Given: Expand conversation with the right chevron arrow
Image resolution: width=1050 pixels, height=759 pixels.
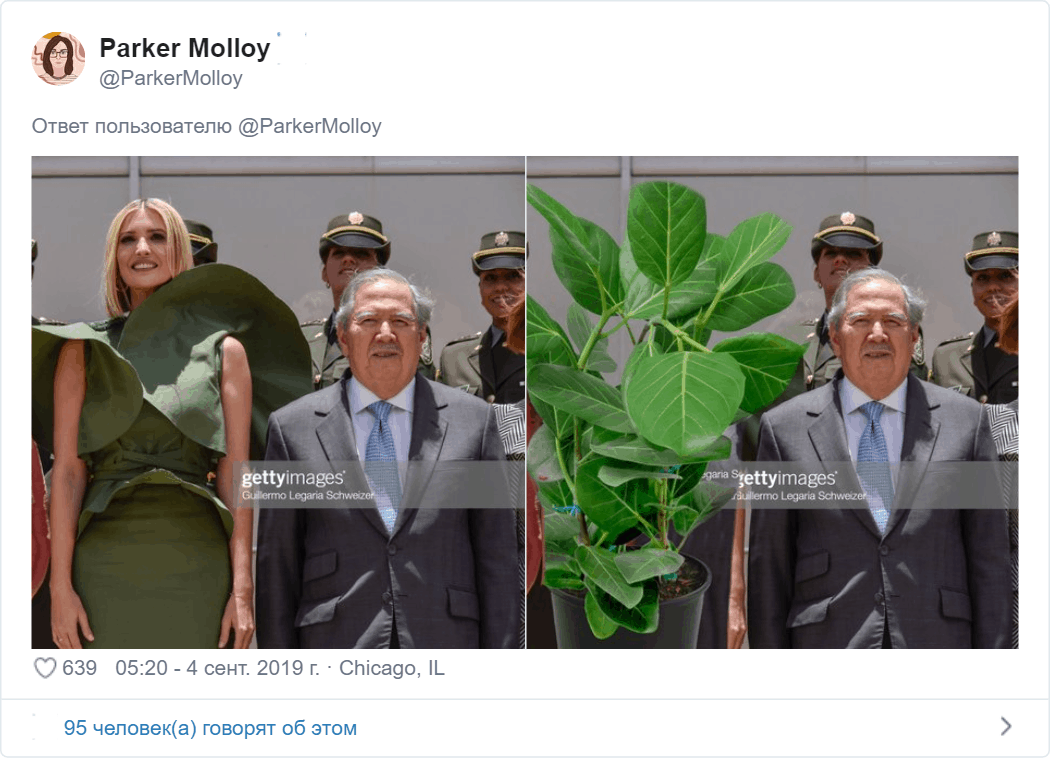Looking at the screenshot, I should 1005,727.
